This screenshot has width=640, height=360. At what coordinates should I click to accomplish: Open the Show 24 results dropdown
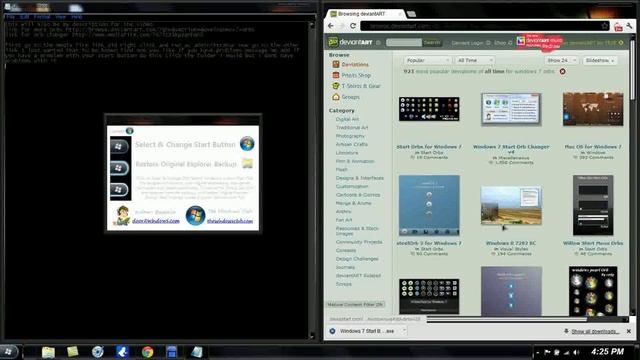[x=561, y=60]
